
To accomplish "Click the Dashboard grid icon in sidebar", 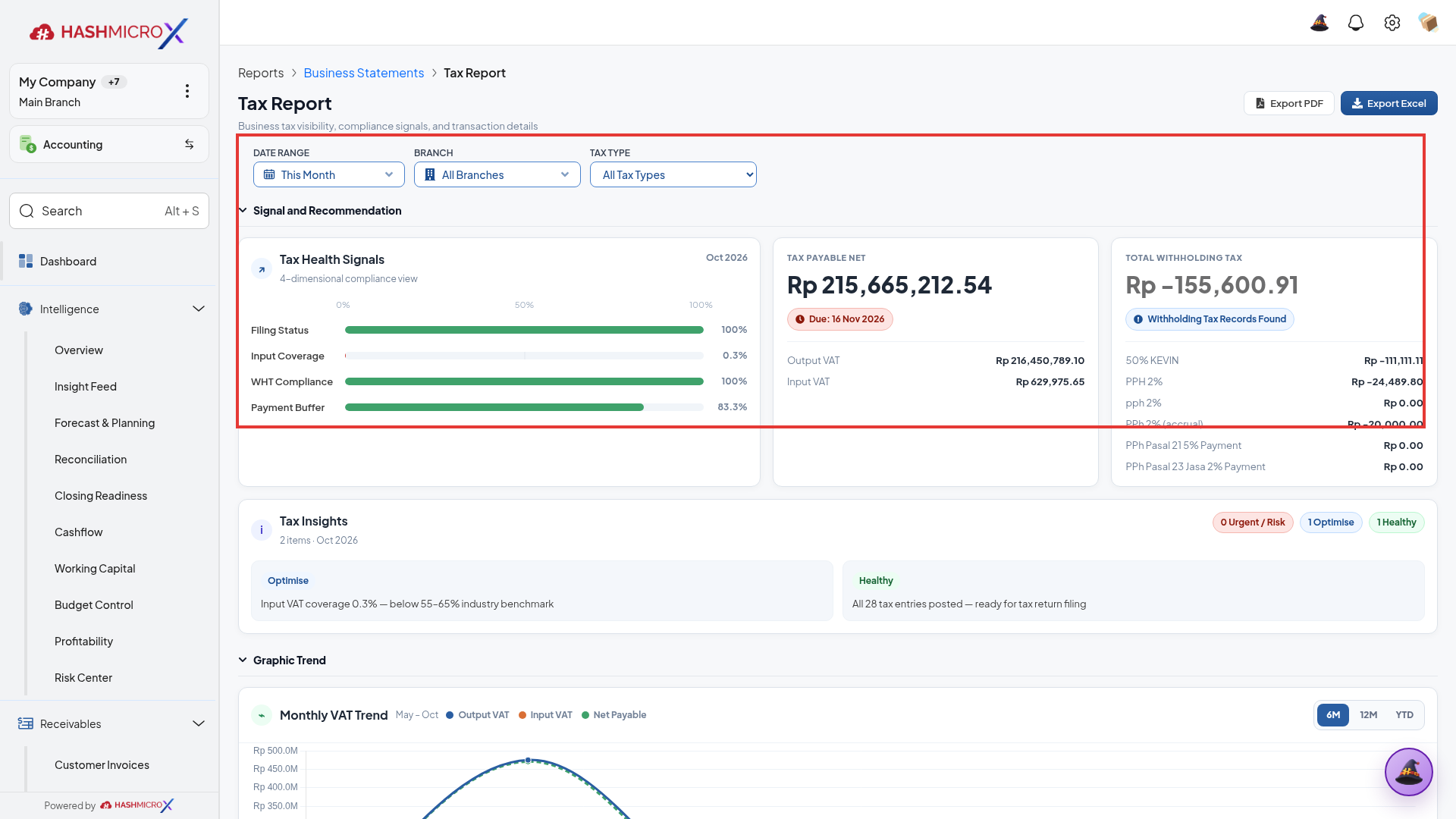I will [26, 261].
